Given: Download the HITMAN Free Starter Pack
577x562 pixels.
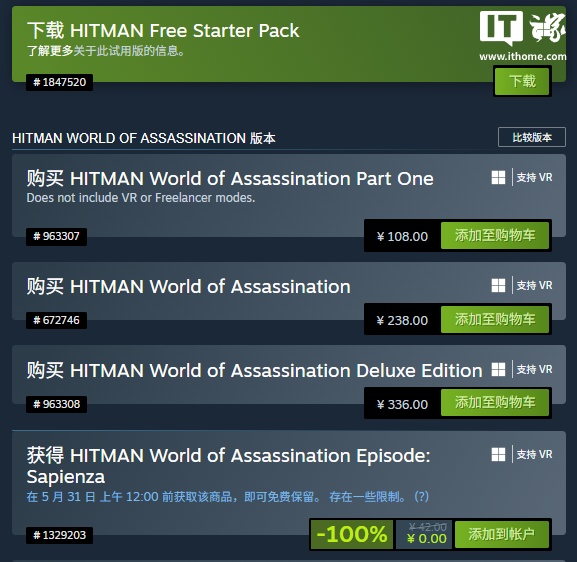Looking at the screenshot, I should coord(522,81).
